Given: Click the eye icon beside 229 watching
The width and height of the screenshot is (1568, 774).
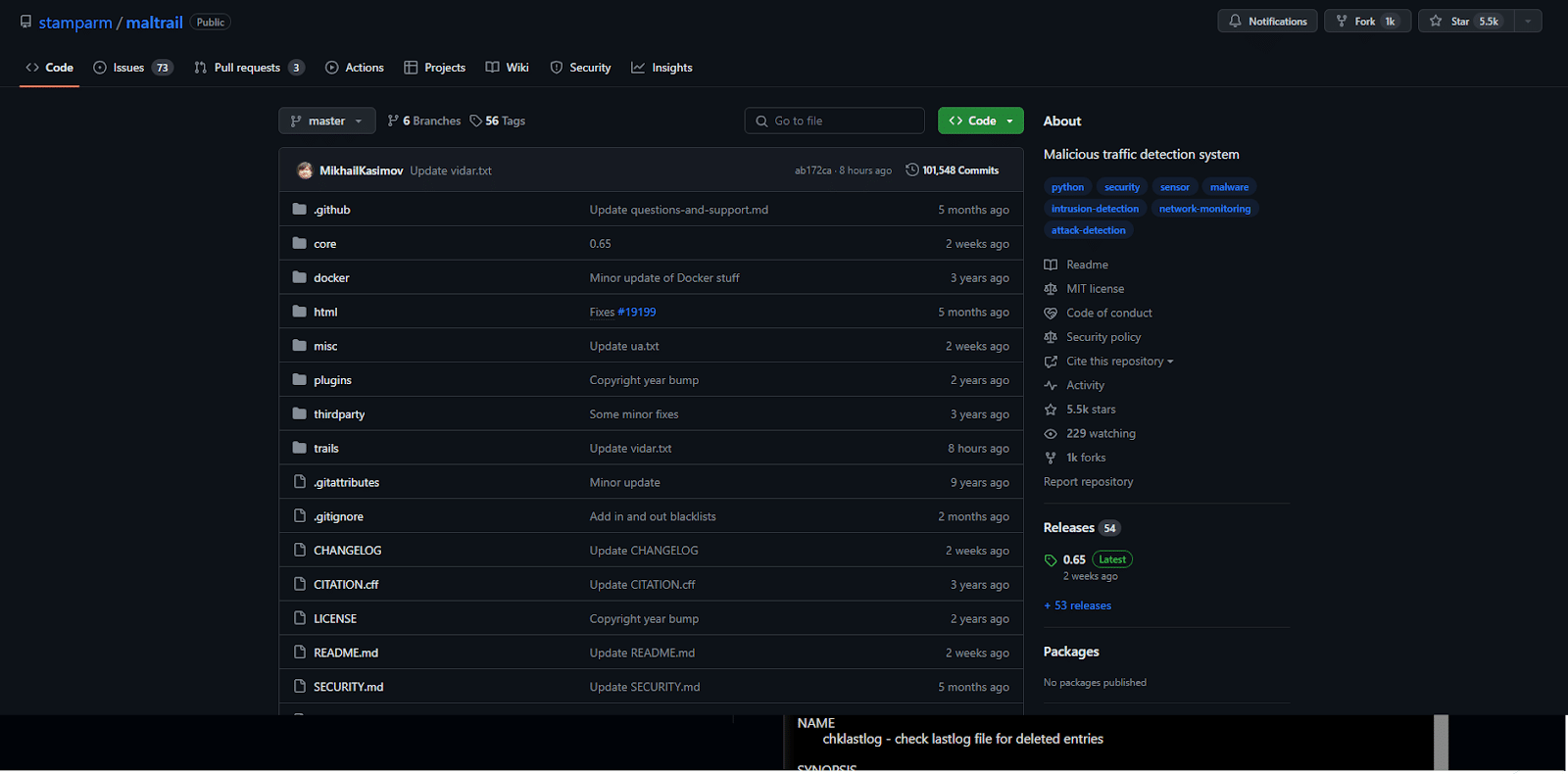Looking at the screenshot, I should coord(1051,433).
